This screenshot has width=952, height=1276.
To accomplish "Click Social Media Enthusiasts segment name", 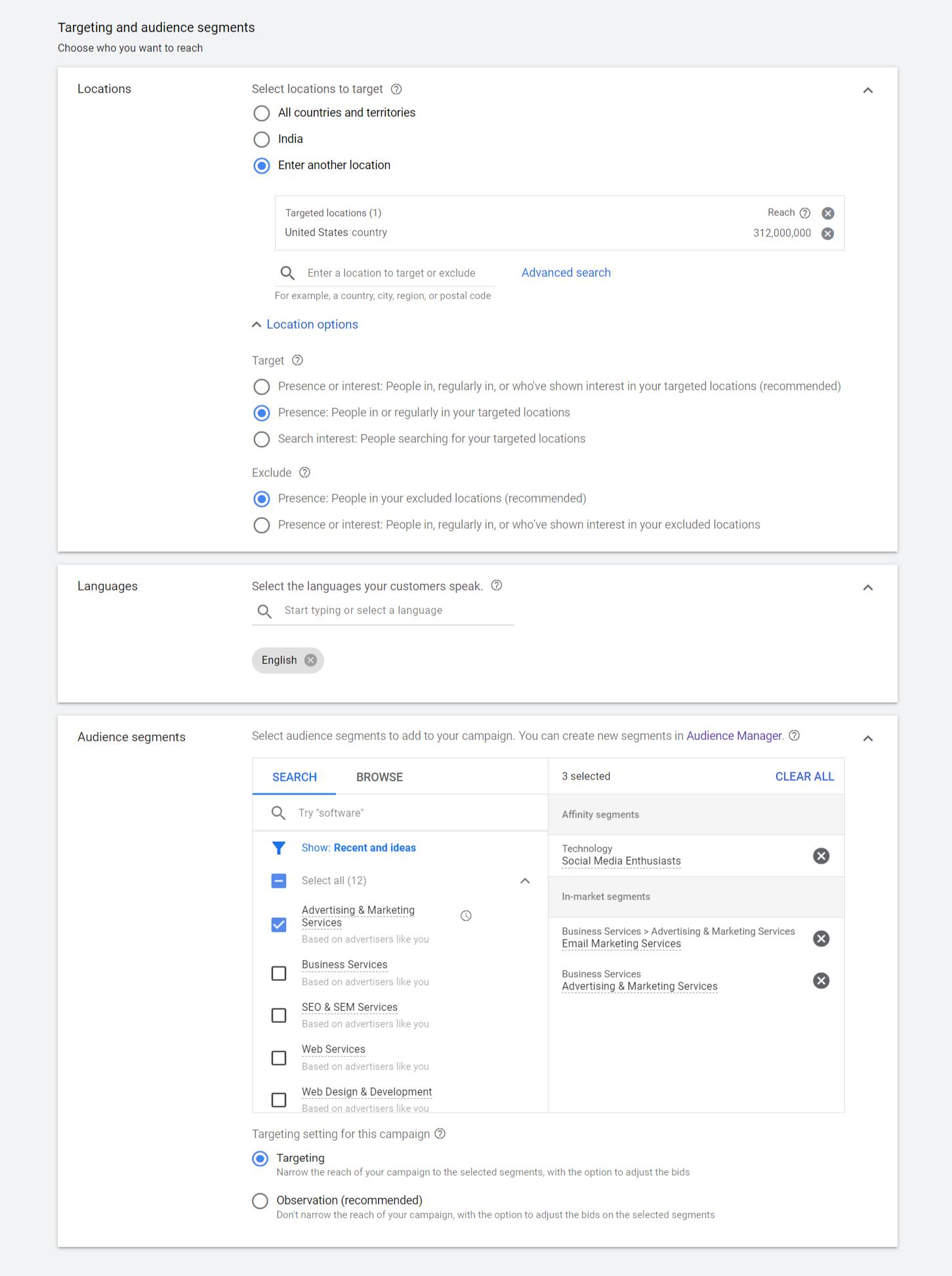I will coord(621,861).
